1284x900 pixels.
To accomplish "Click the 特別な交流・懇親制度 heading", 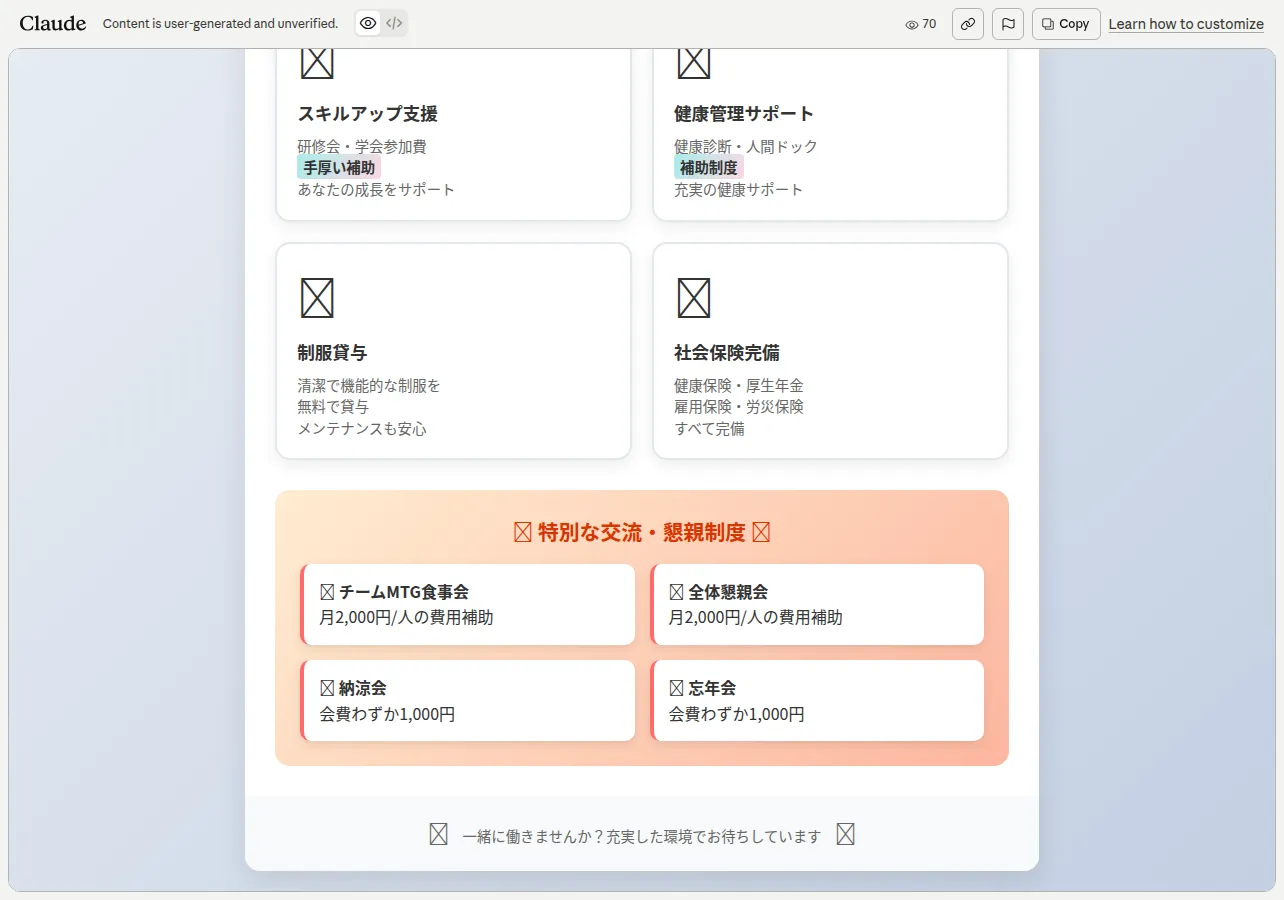I will (x=642, y=532).
